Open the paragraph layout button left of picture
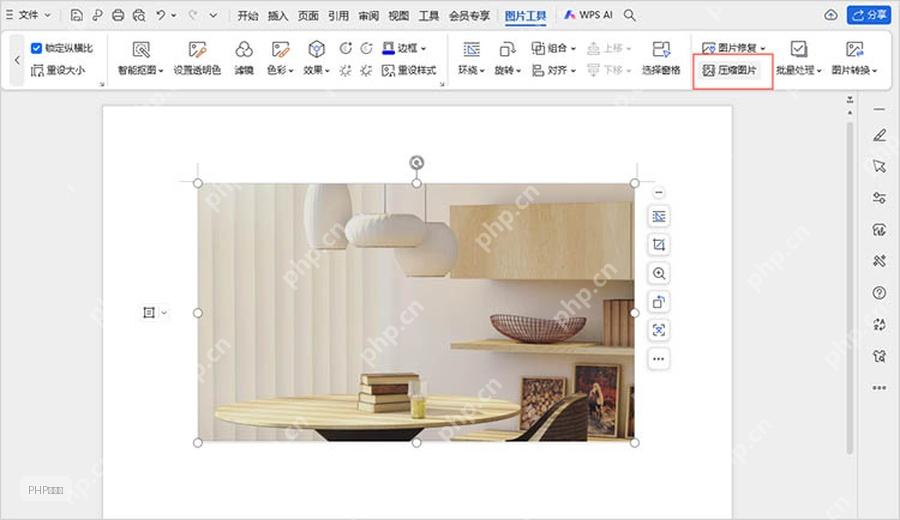This screenshot has height=520, width=900. [x=154, y=312]
